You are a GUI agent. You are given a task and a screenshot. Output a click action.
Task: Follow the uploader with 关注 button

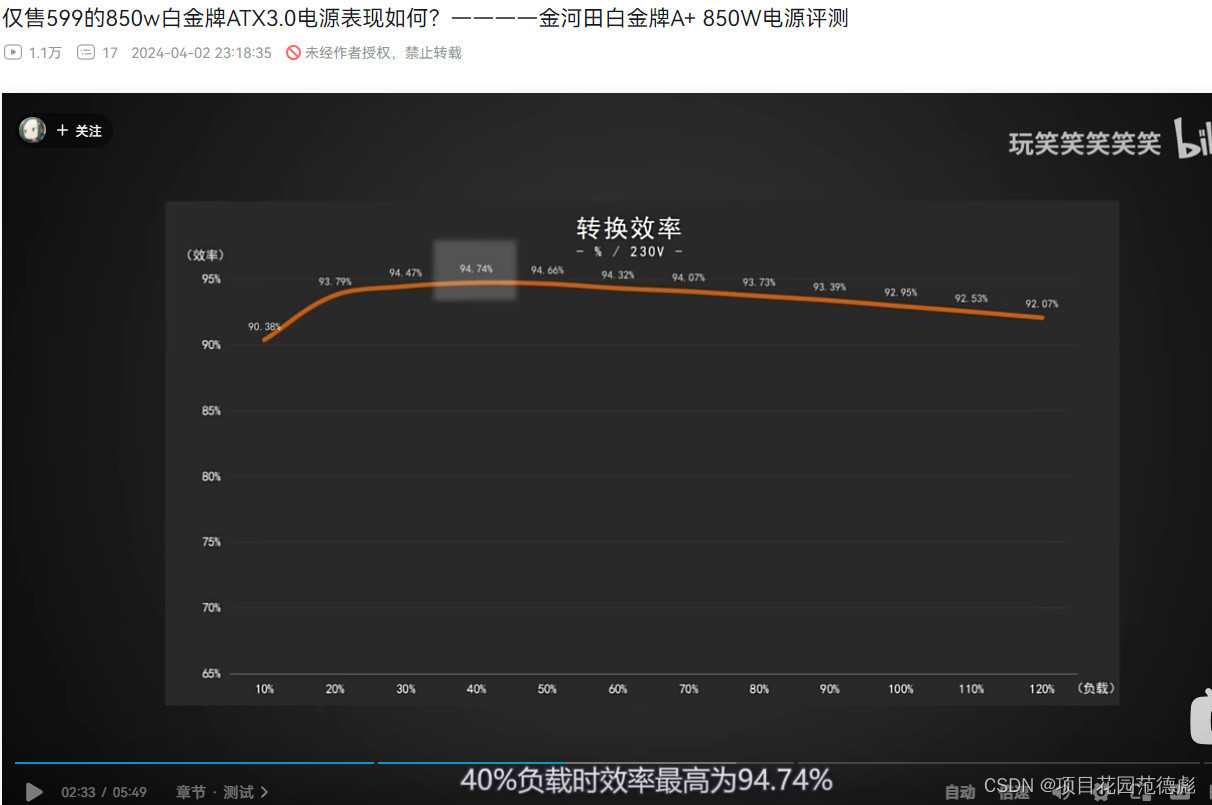pos(79,131)
